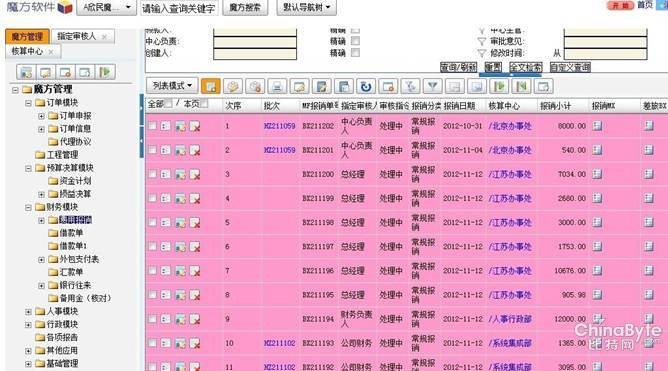Viewport: 668px width, 371px height.
Task: Click the 请输入查询关键字 search field
Action: (x=179, y=8)
